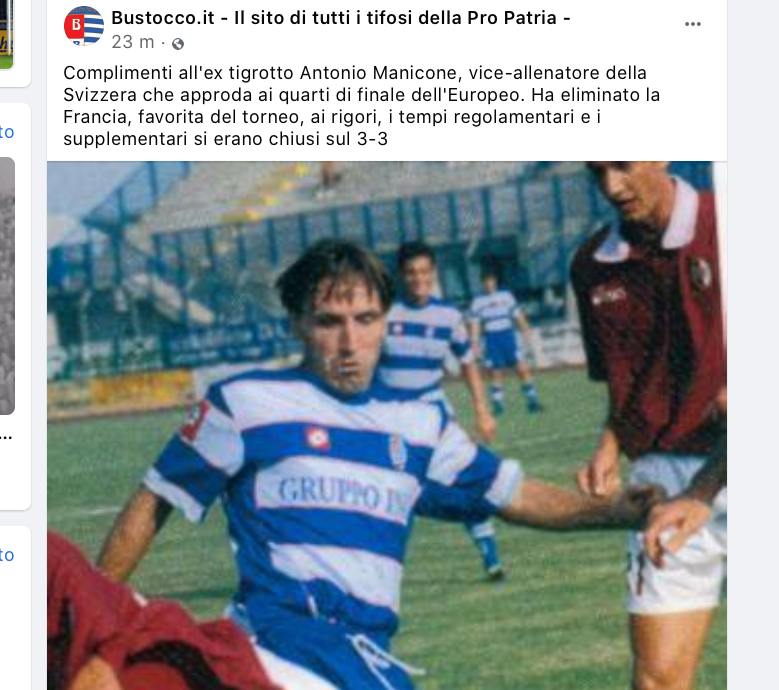Screen dimensions: 779x690
Task: Click the blue link above the grayscale sidebar photo
Action: [7, 132]
